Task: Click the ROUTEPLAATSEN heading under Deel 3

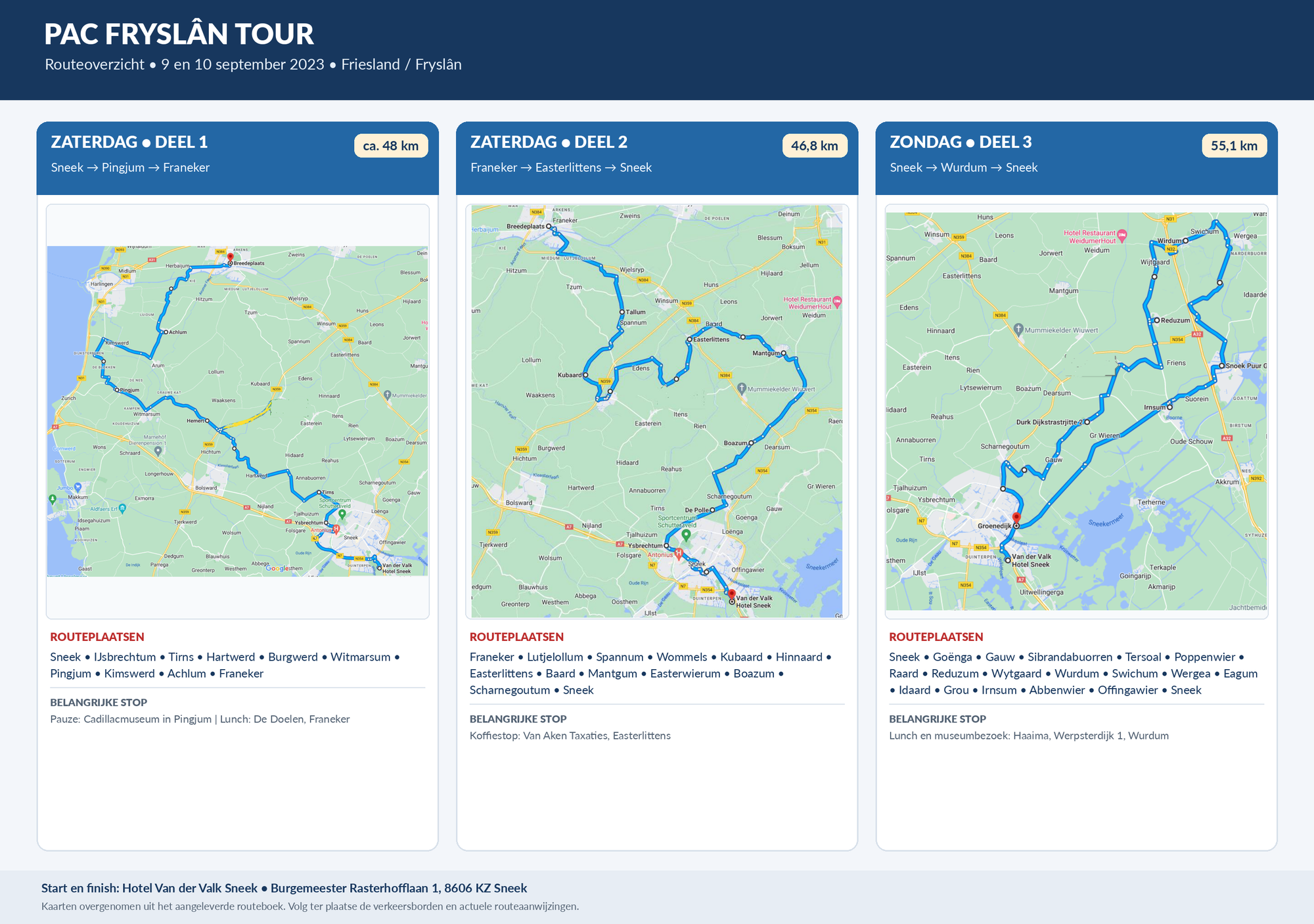Action: click(936, 637)
